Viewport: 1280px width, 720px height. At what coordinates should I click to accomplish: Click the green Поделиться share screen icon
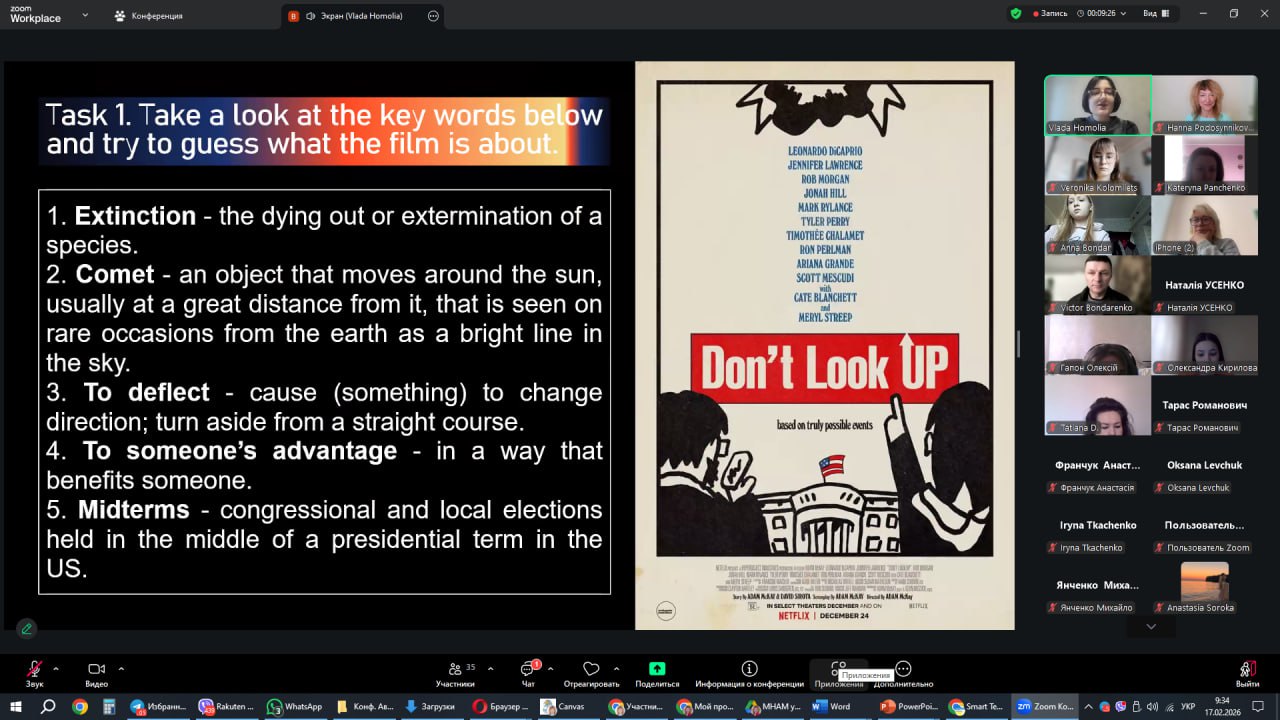(657, 669)
